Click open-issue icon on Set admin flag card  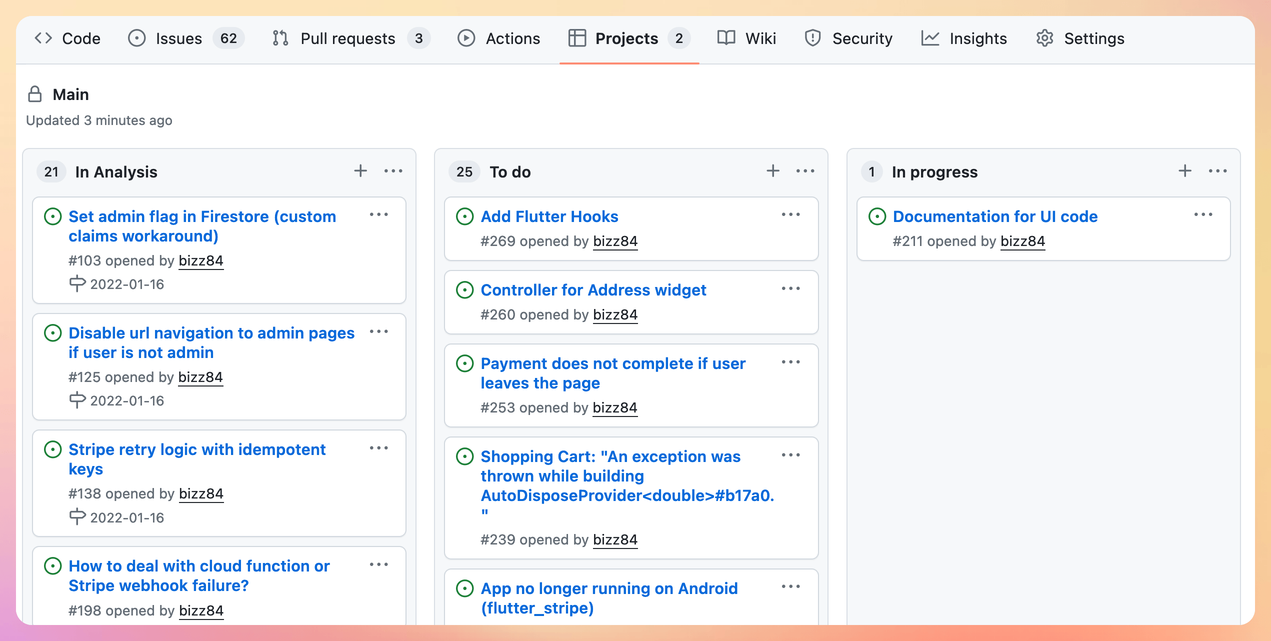point(53,216)
